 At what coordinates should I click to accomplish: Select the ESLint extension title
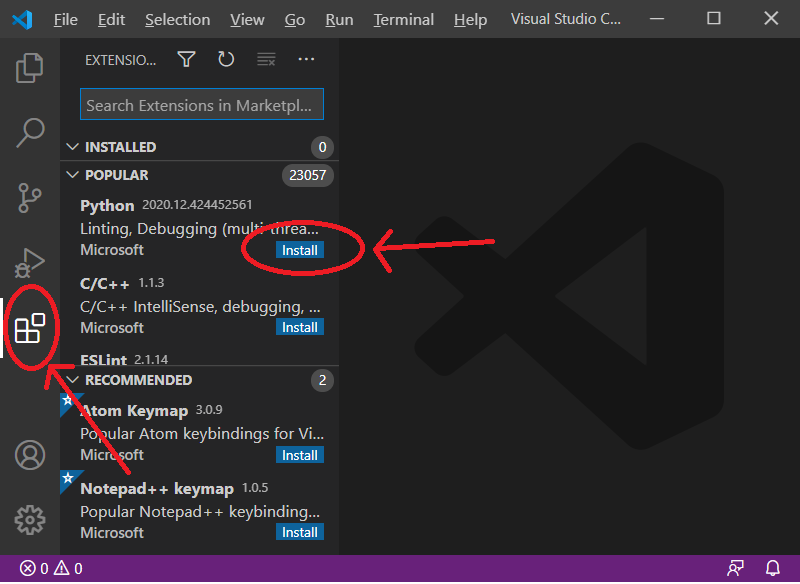pos(104,360)
